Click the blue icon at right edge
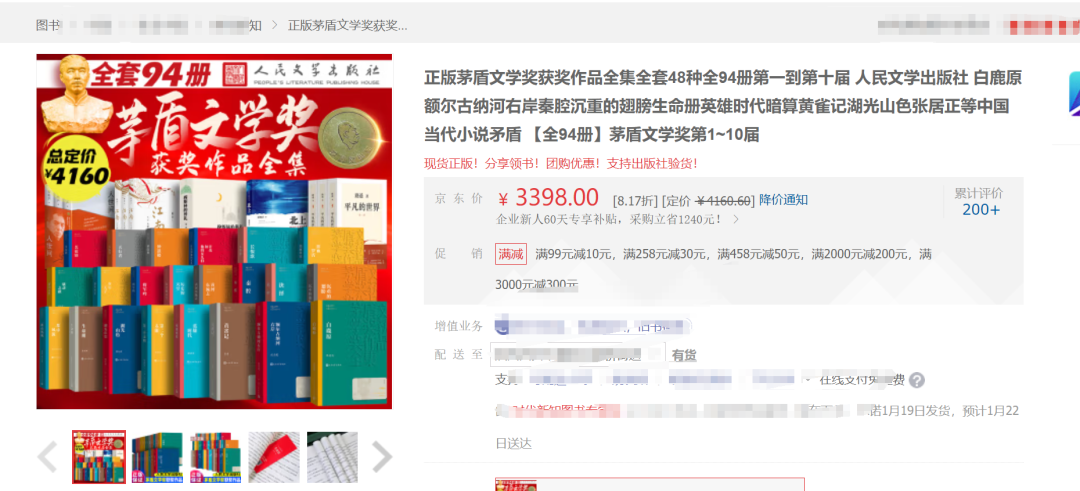This screenshot has height=491, width=1080. tap(1074, 93)
